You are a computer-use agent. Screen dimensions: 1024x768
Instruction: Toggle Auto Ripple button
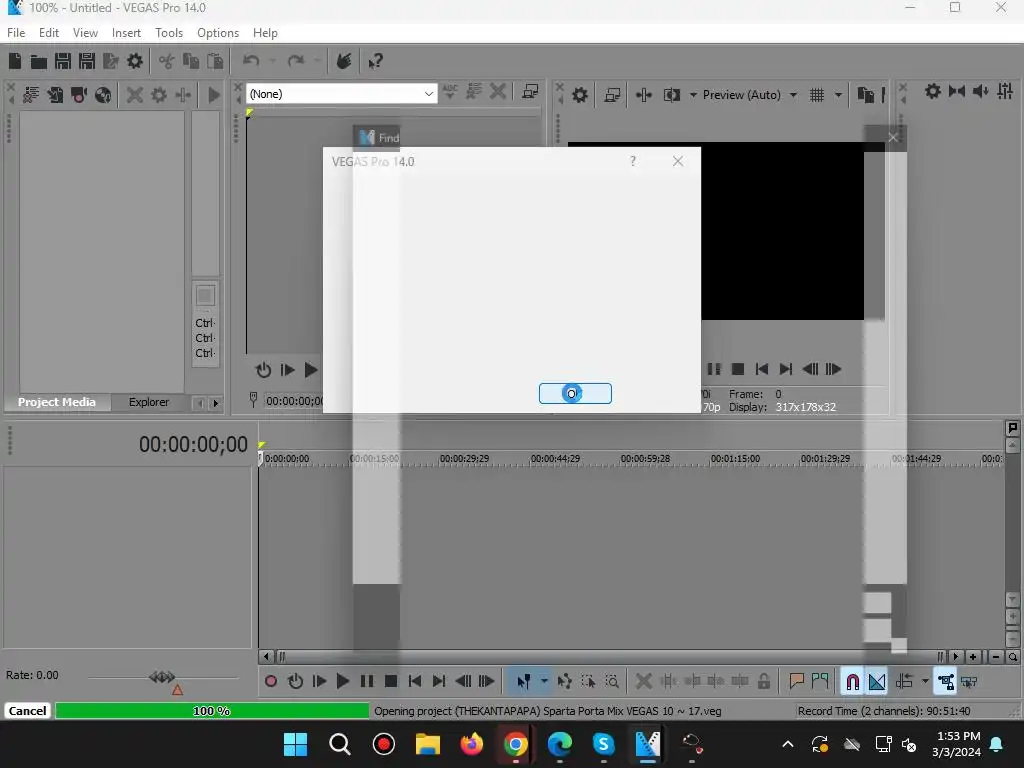pos(904,682)
